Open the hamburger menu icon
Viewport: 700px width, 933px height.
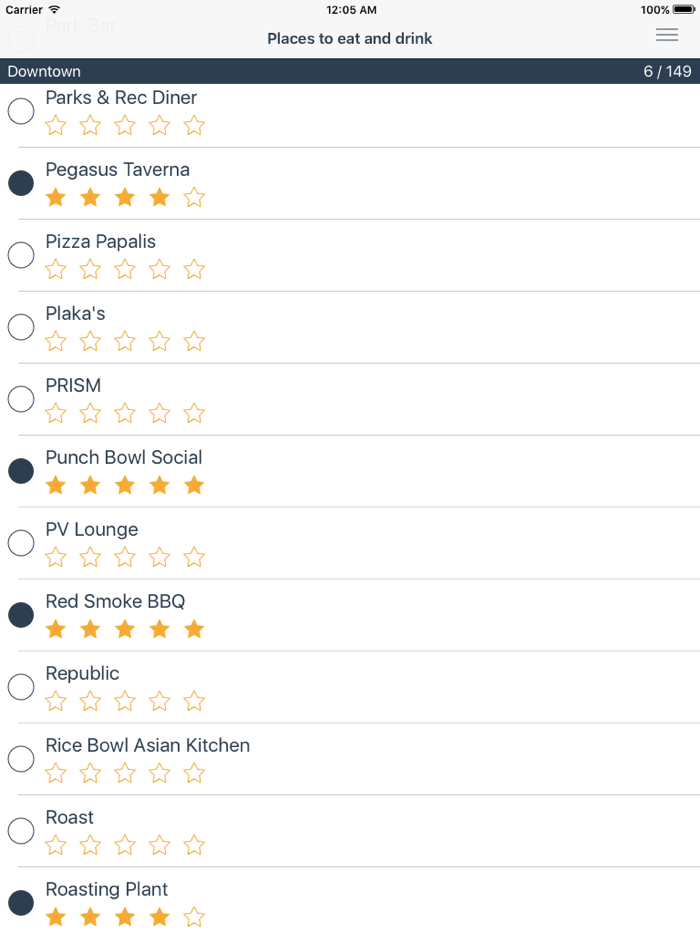(666, 36)
